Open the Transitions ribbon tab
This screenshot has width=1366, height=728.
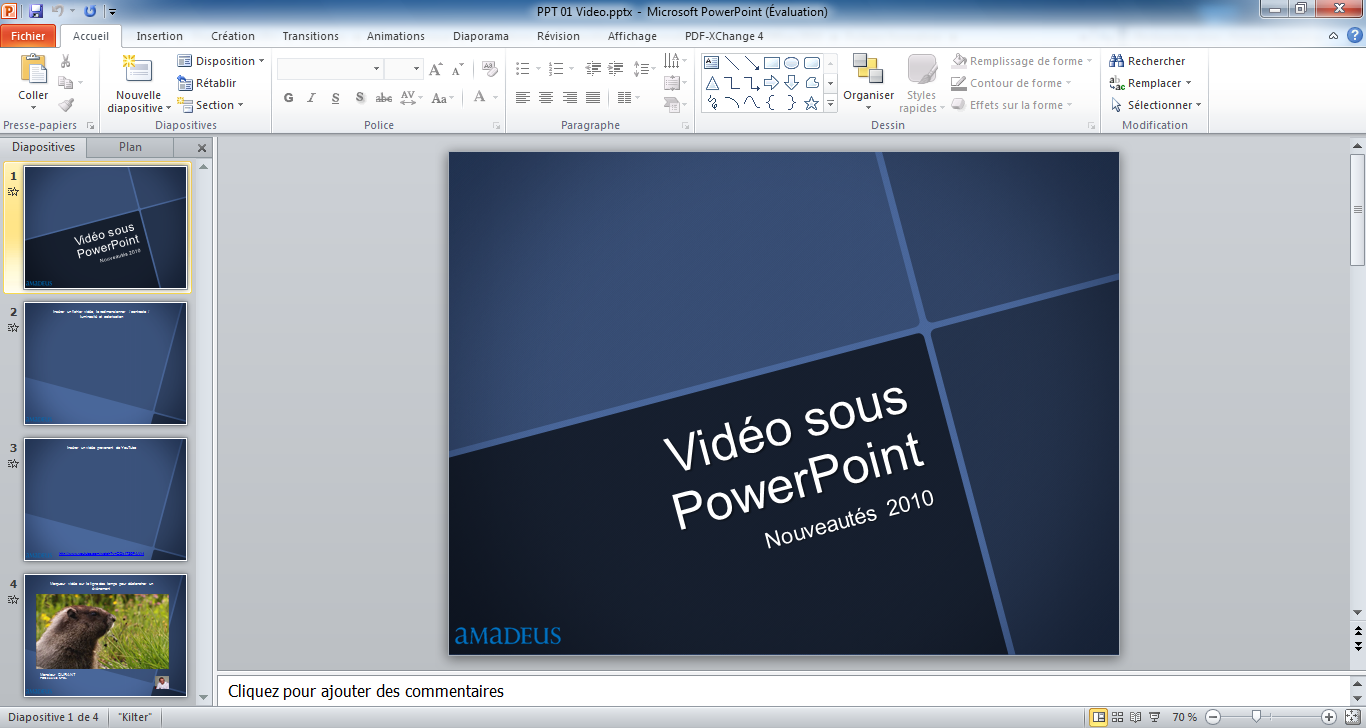pyautogui.click(x=311, y=36)
